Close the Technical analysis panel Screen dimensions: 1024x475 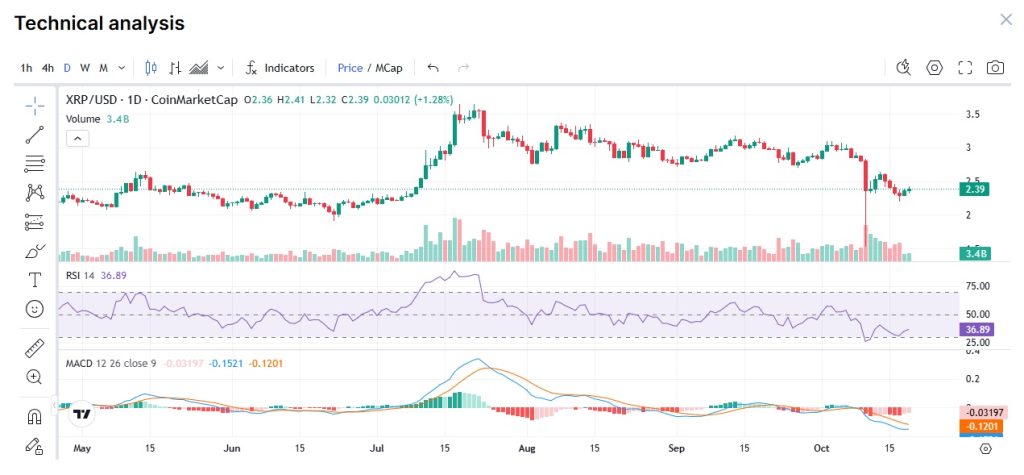click(x=1006, y=20)
